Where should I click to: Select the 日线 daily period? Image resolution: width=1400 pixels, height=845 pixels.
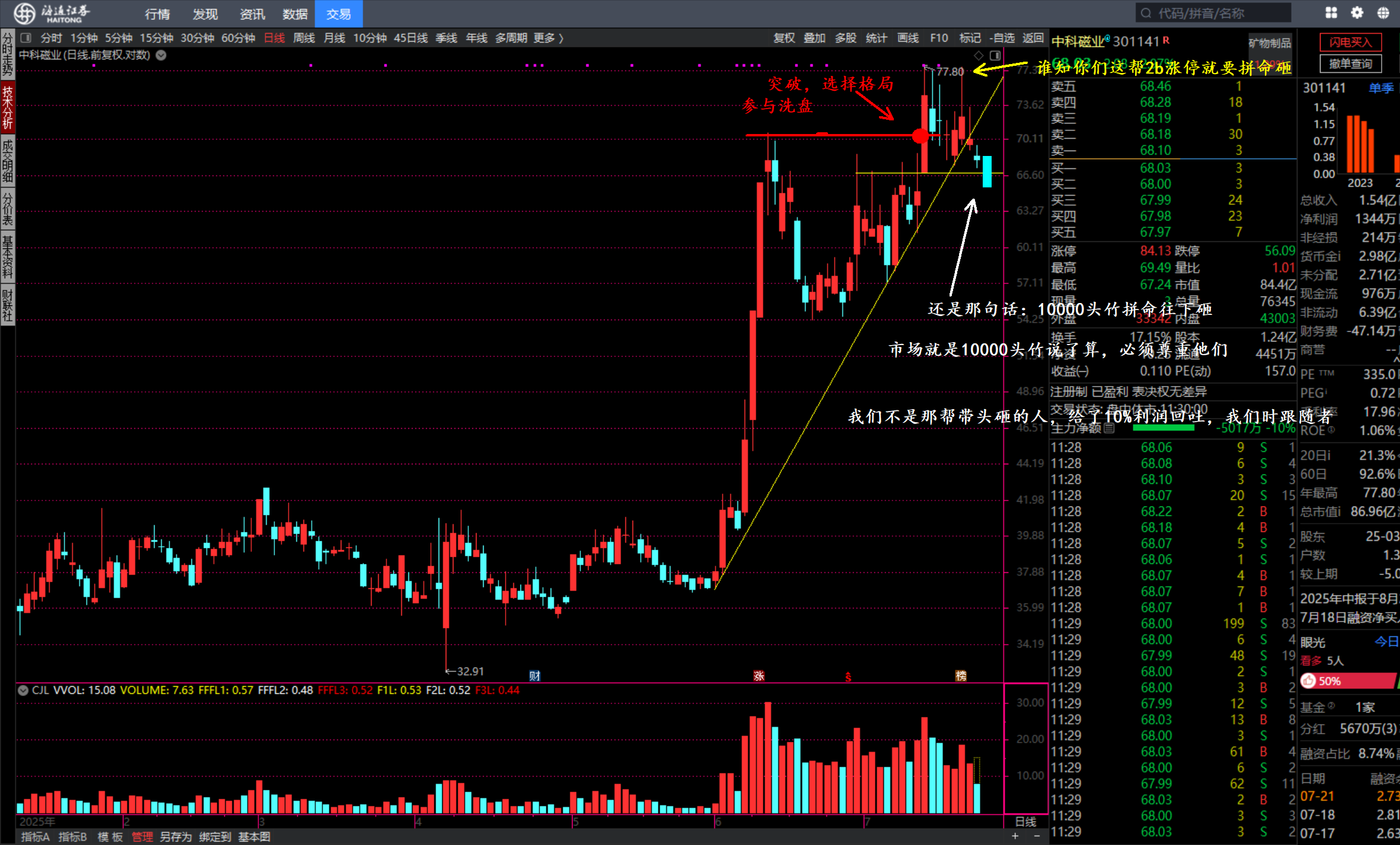click(x=274, y=38)
